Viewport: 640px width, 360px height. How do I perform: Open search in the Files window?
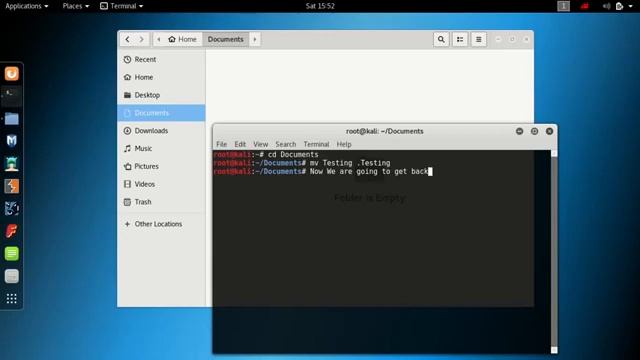pyautogui.click(x=441, y=39)
